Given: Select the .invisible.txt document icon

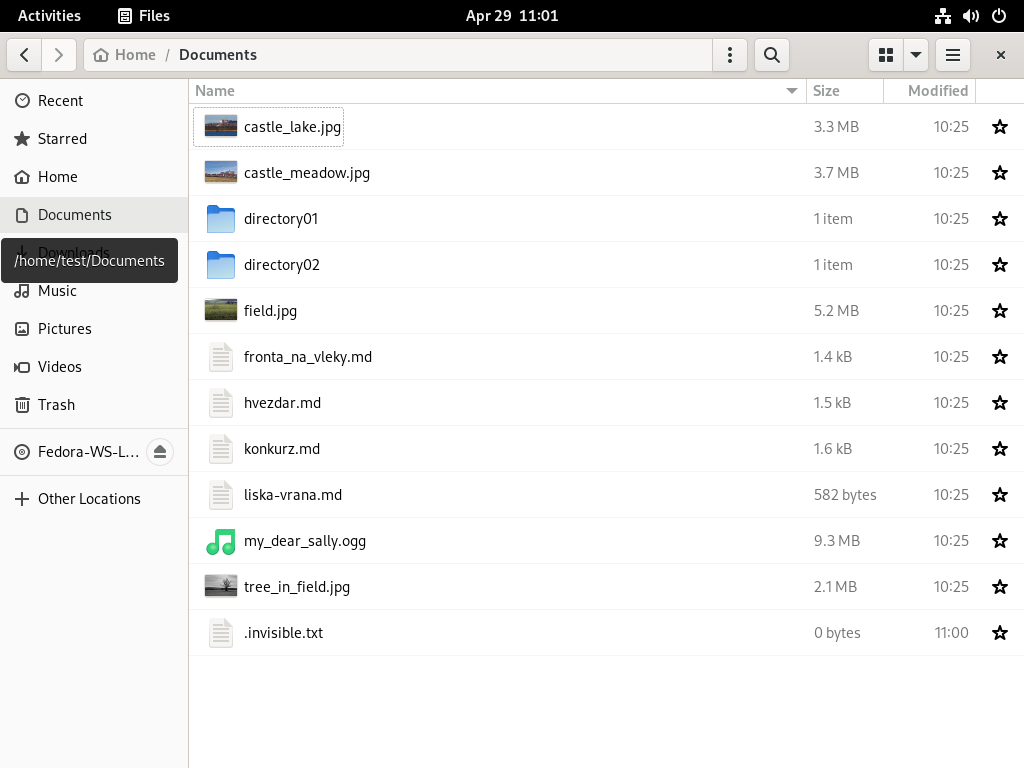Looking at the screenshot, I should click(221, 633).
